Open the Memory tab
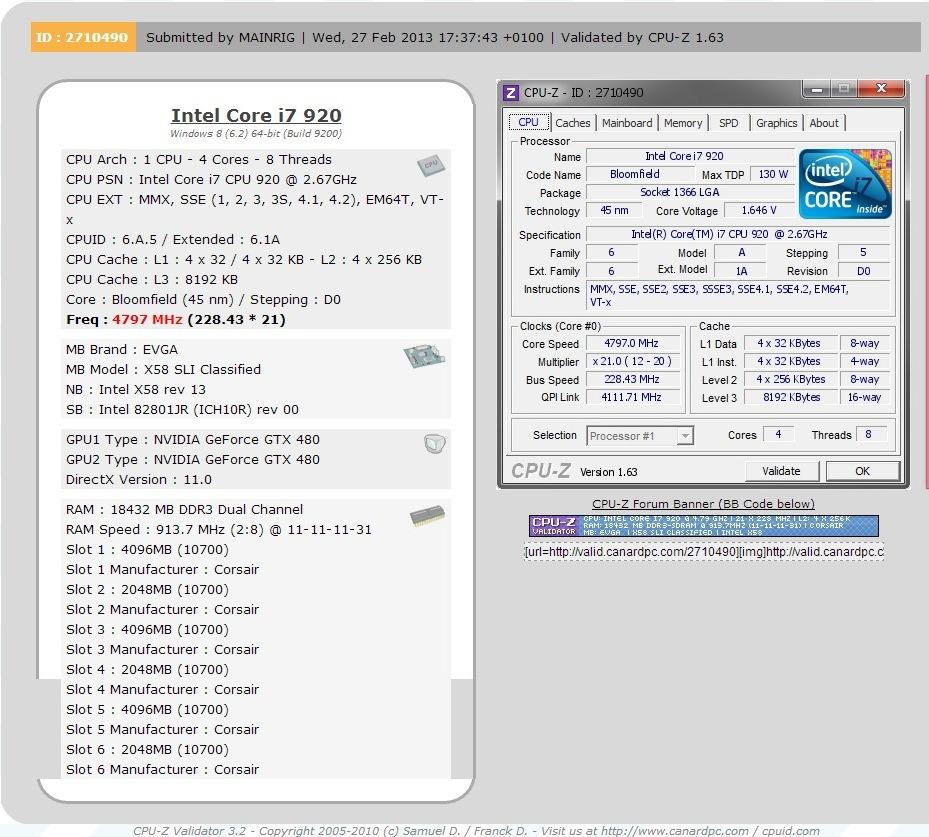 [x=683, y=123]
